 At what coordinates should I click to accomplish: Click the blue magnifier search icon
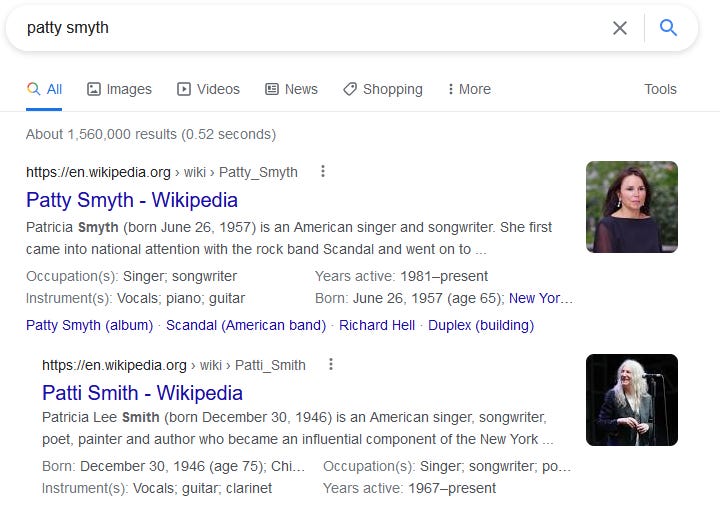click(x=668, y=28)
